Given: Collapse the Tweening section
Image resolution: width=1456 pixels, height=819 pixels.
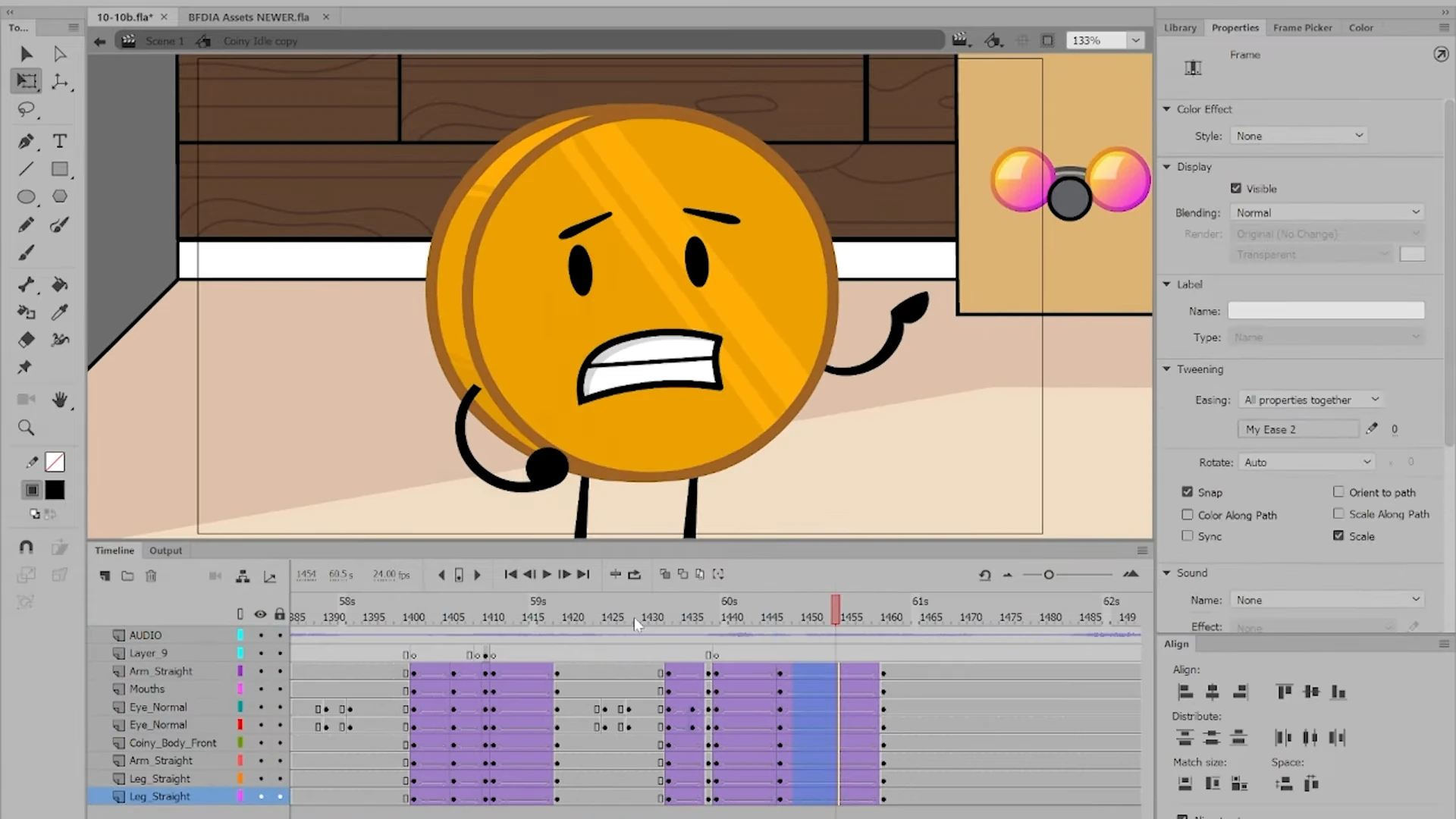Looking at the screenshot, I should click(x=1167, y=369).
